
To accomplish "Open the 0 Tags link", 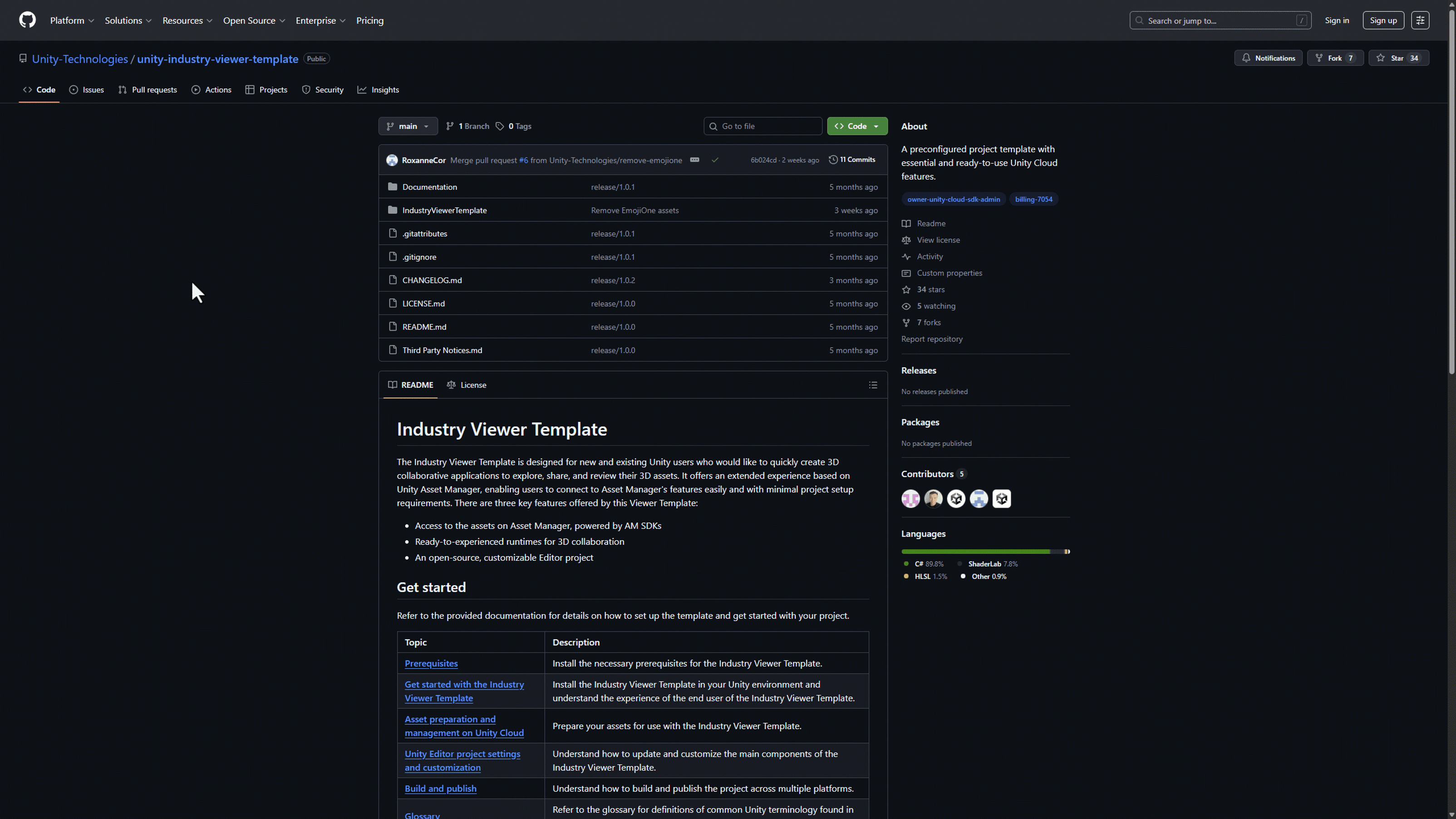I will click(x=514, y=126).
